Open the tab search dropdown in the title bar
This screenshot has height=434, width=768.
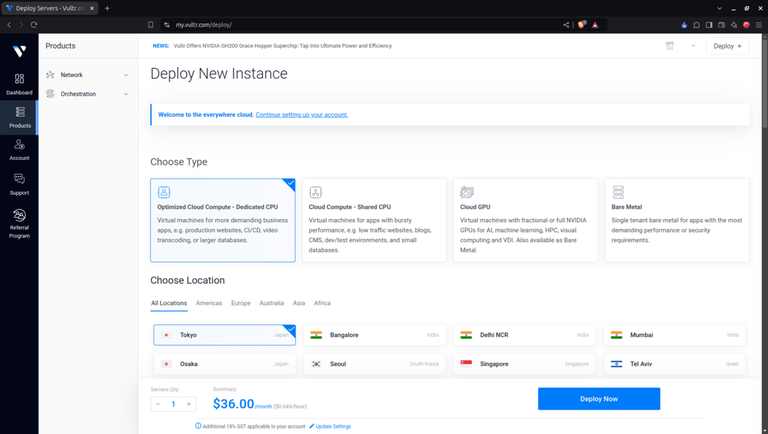coord(719,8)
